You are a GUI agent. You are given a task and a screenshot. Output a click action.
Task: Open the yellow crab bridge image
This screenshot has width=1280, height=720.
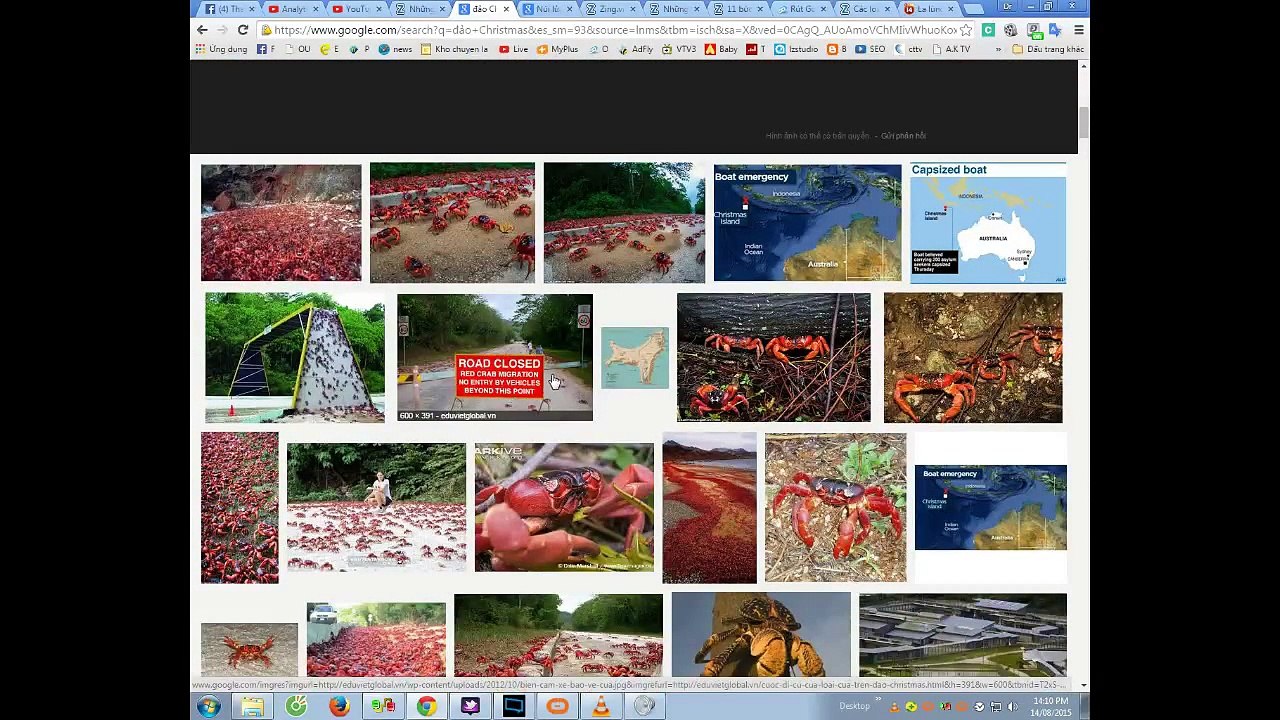coord(294,357)
